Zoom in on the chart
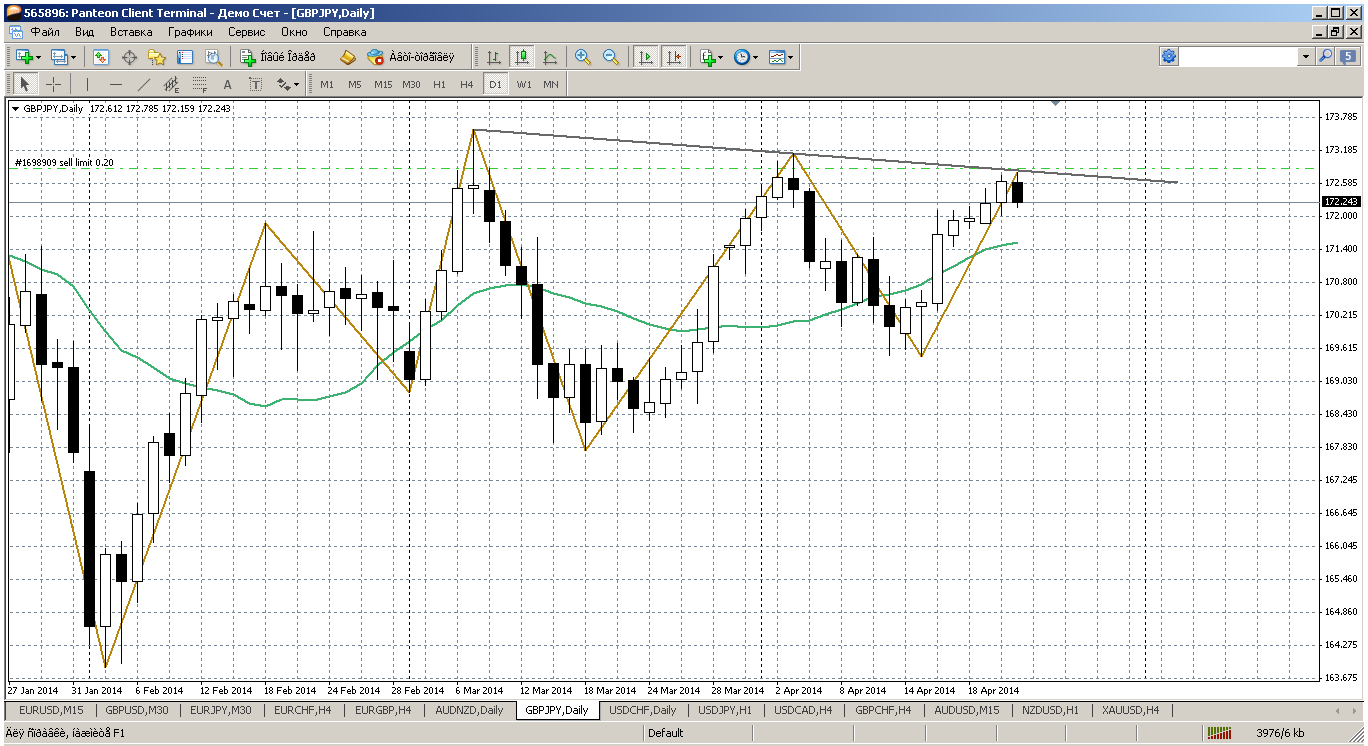Viewport: 1368px width, 746px height. 583,57
